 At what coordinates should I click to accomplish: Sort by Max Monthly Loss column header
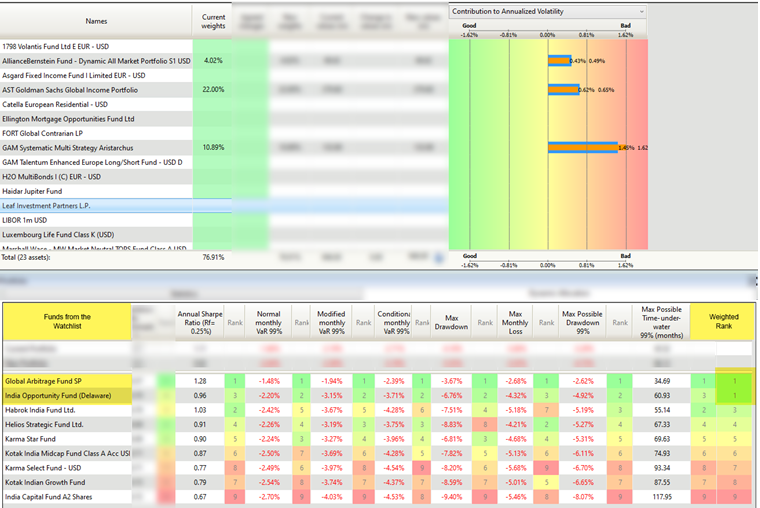click(515, 322)
